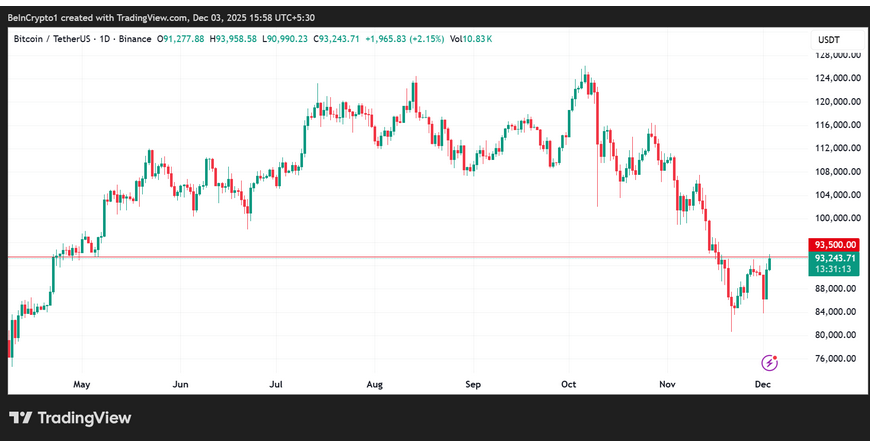Click the Vol 10.83K volume indicator
Screen dimensions: 870x441
coord(470,39)
